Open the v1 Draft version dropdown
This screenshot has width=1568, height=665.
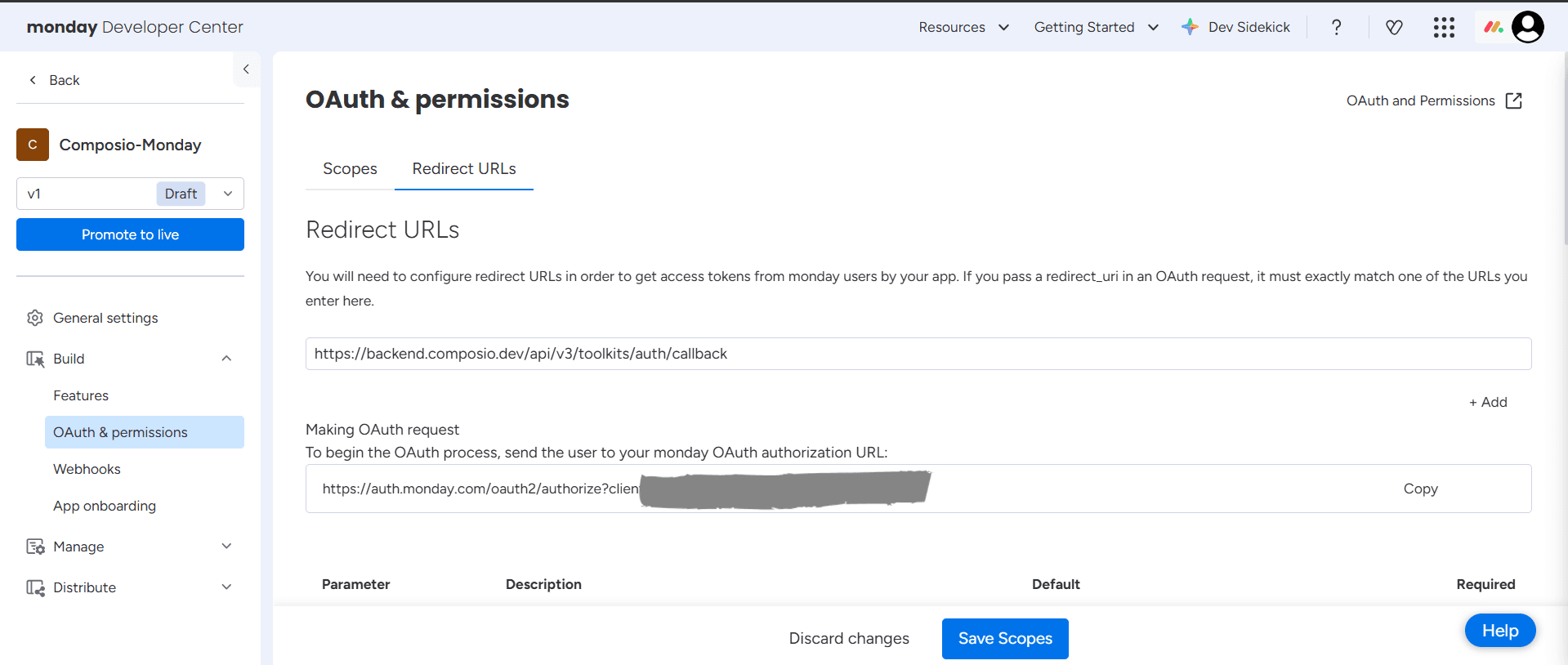point(130,194)
